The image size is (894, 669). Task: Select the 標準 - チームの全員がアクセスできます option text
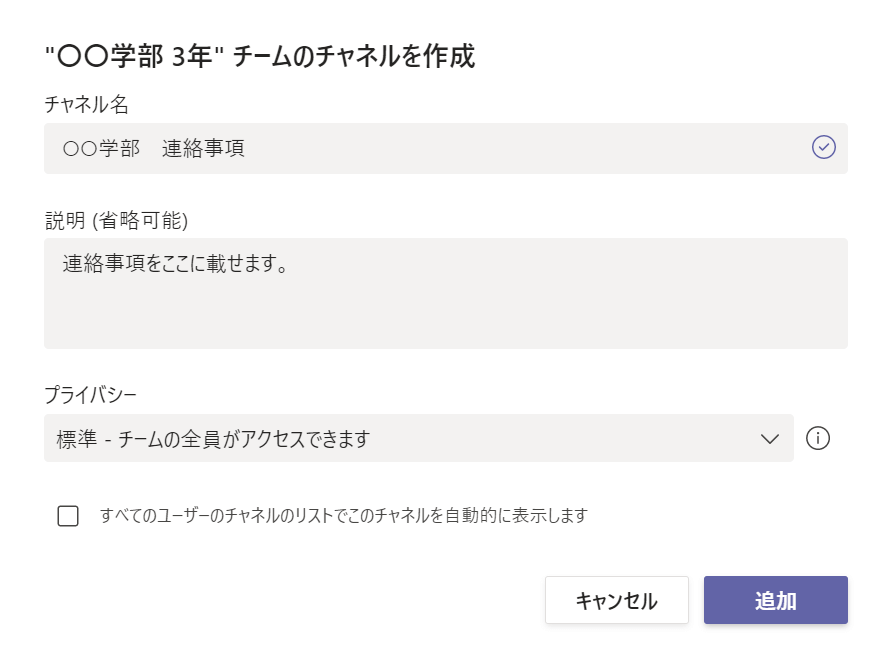[213, 439]
